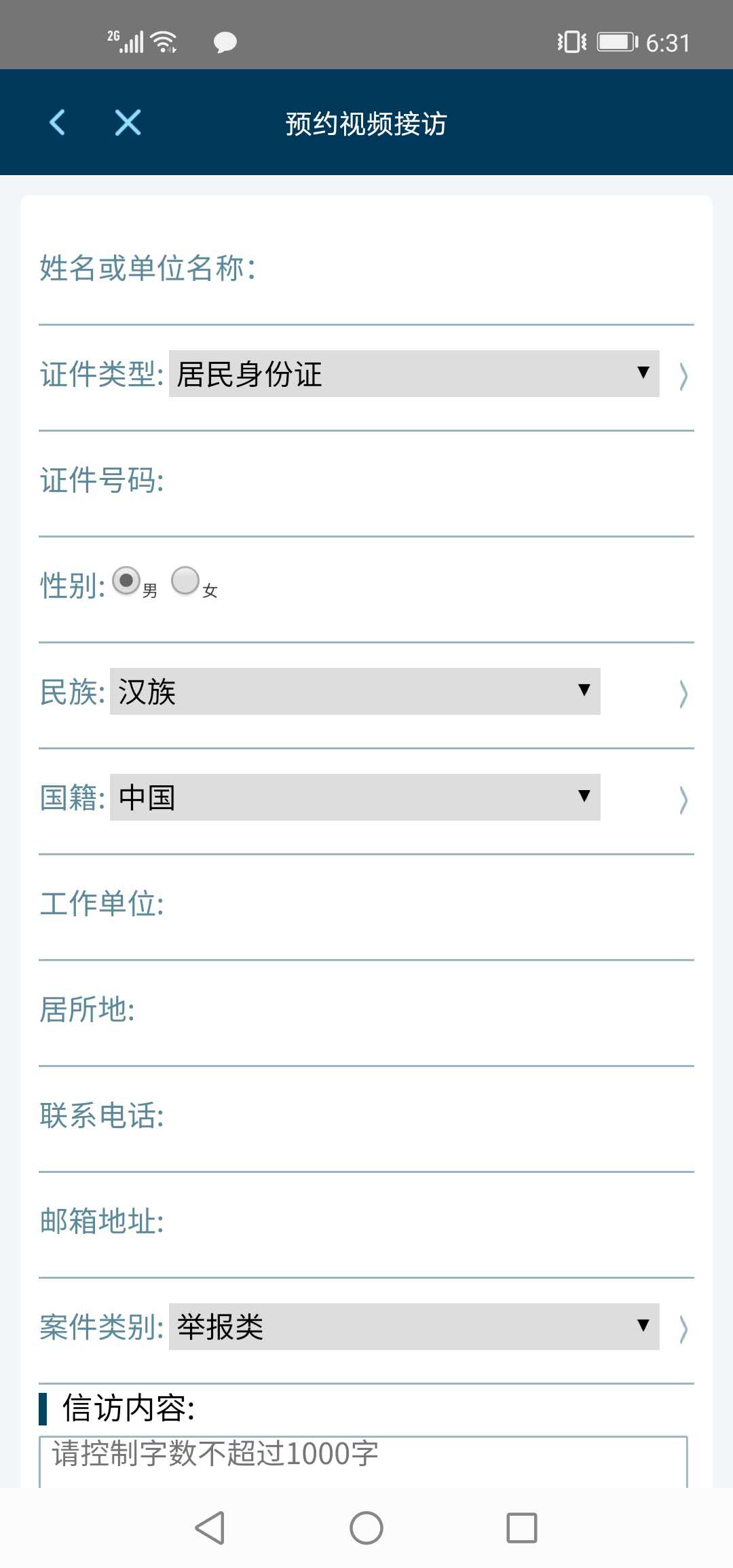
Task: Tap the recent apps square button
Action: click(522, 1528)
